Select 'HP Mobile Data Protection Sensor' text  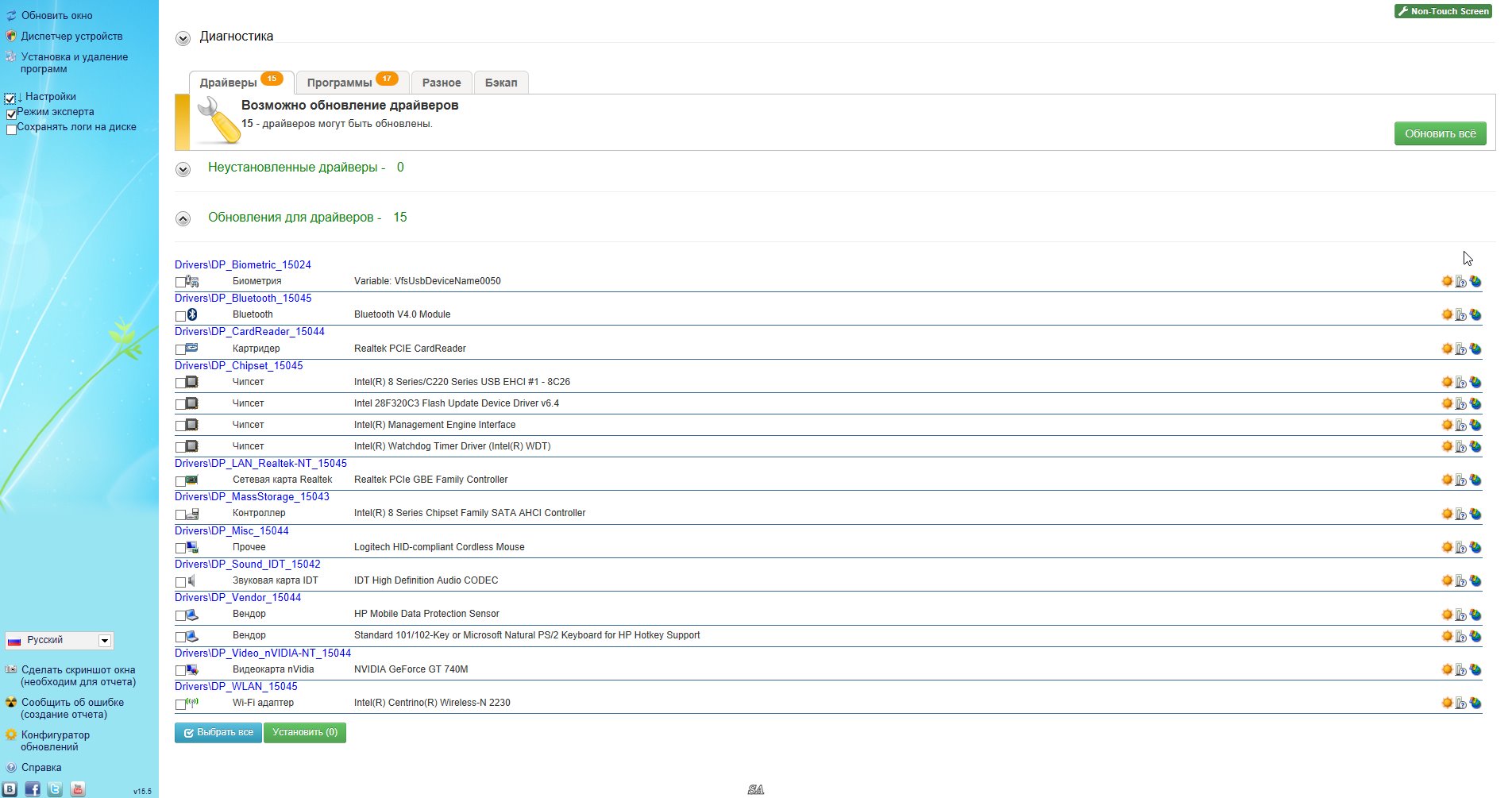tap(426, 614)
